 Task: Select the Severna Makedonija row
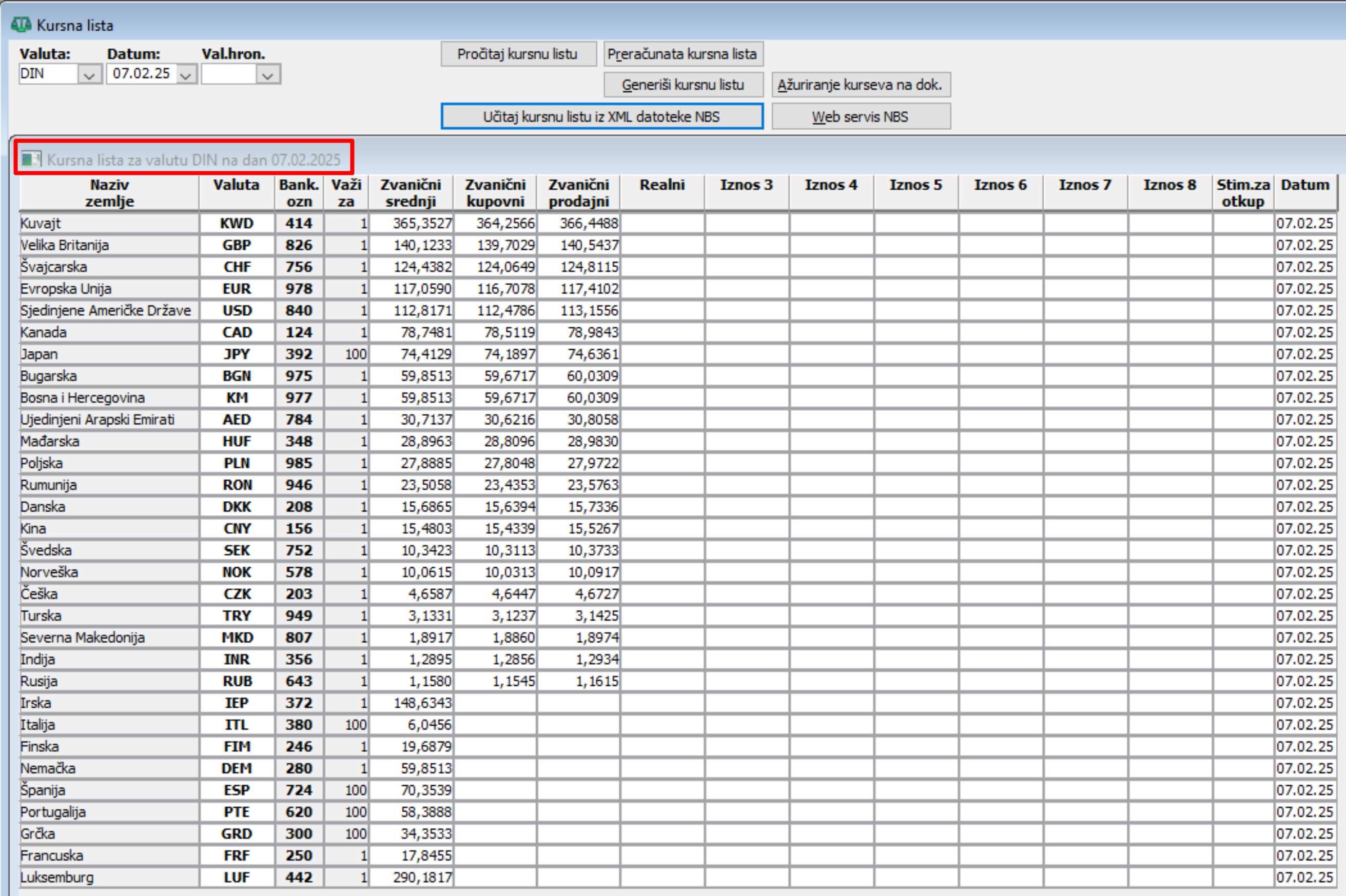point(678,638)
